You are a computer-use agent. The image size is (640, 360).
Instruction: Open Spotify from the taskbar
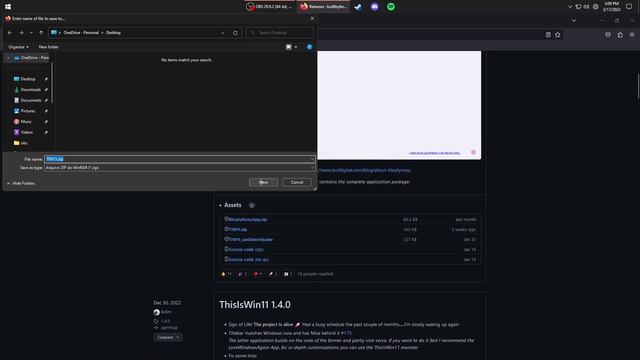pos(391,7)
